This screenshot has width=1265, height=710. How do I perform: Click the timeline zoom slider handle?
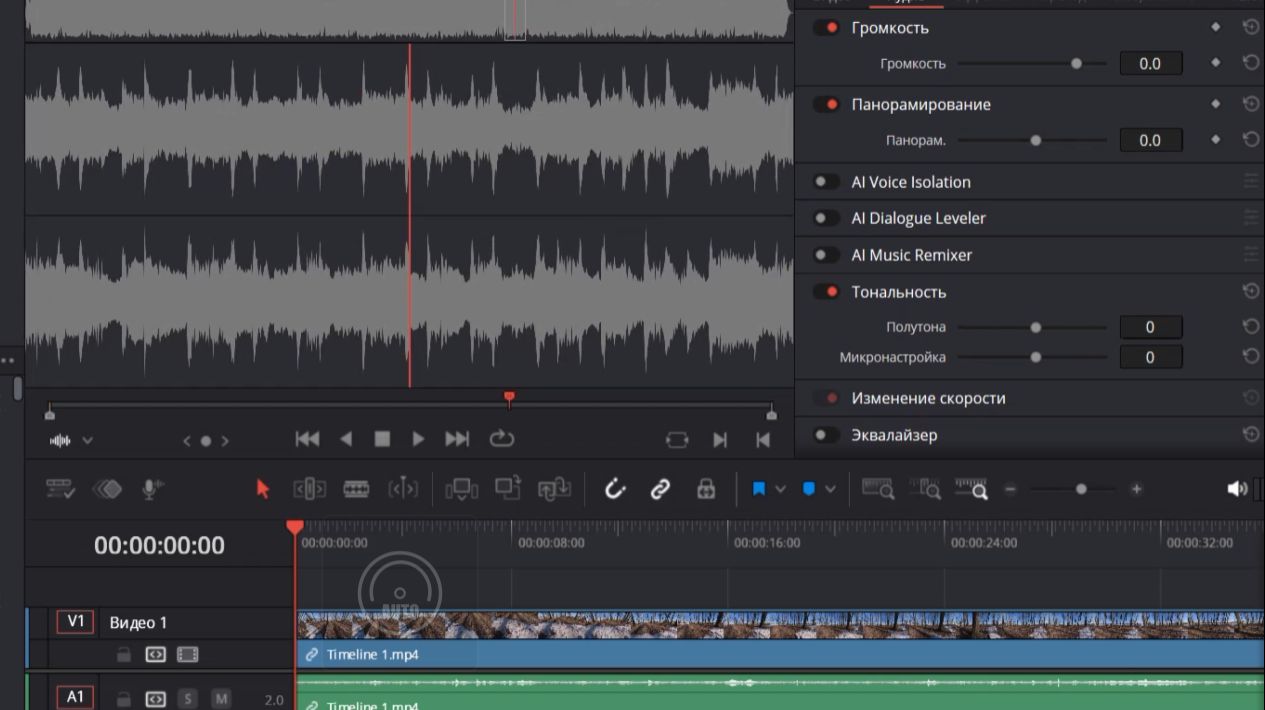click(x=1081, y=489)
